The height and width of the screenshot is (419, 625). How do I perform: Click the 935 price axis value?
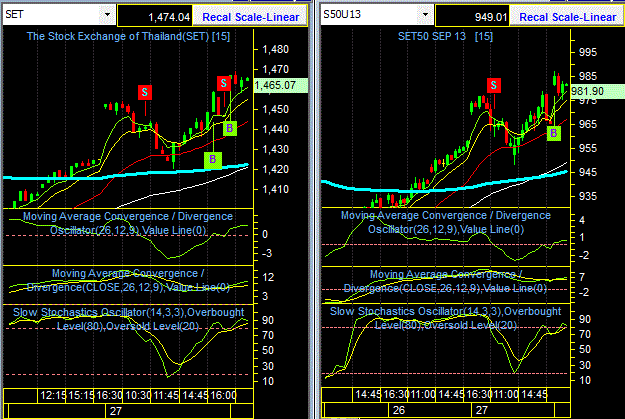(x=588, y=197)
